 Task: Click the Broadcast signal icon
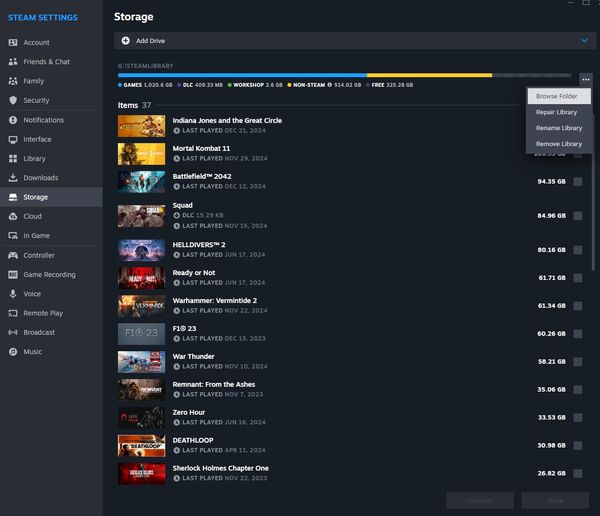[13, 332]
